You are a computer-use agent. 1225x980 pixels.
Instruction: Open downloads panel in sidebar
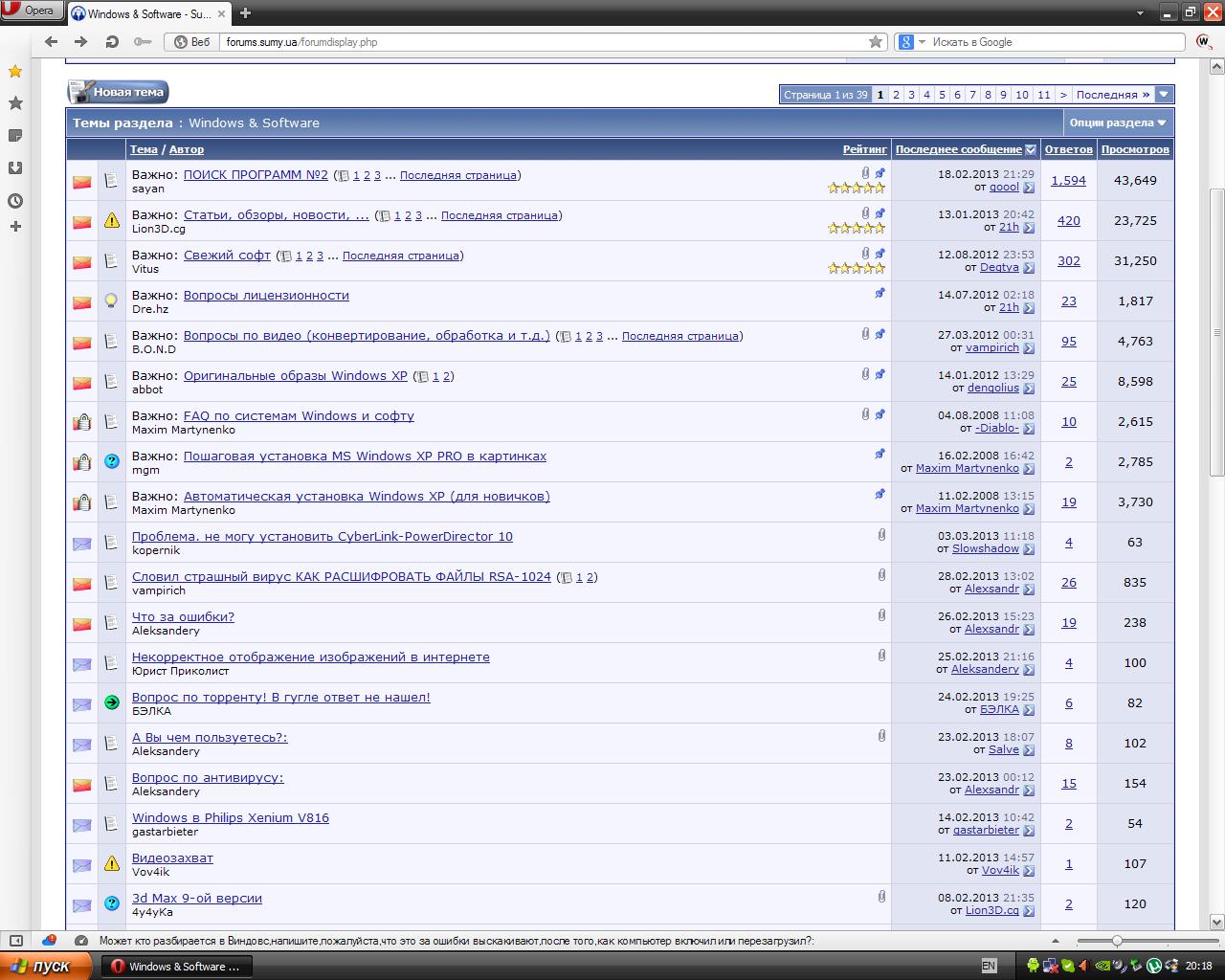(15, 168)
